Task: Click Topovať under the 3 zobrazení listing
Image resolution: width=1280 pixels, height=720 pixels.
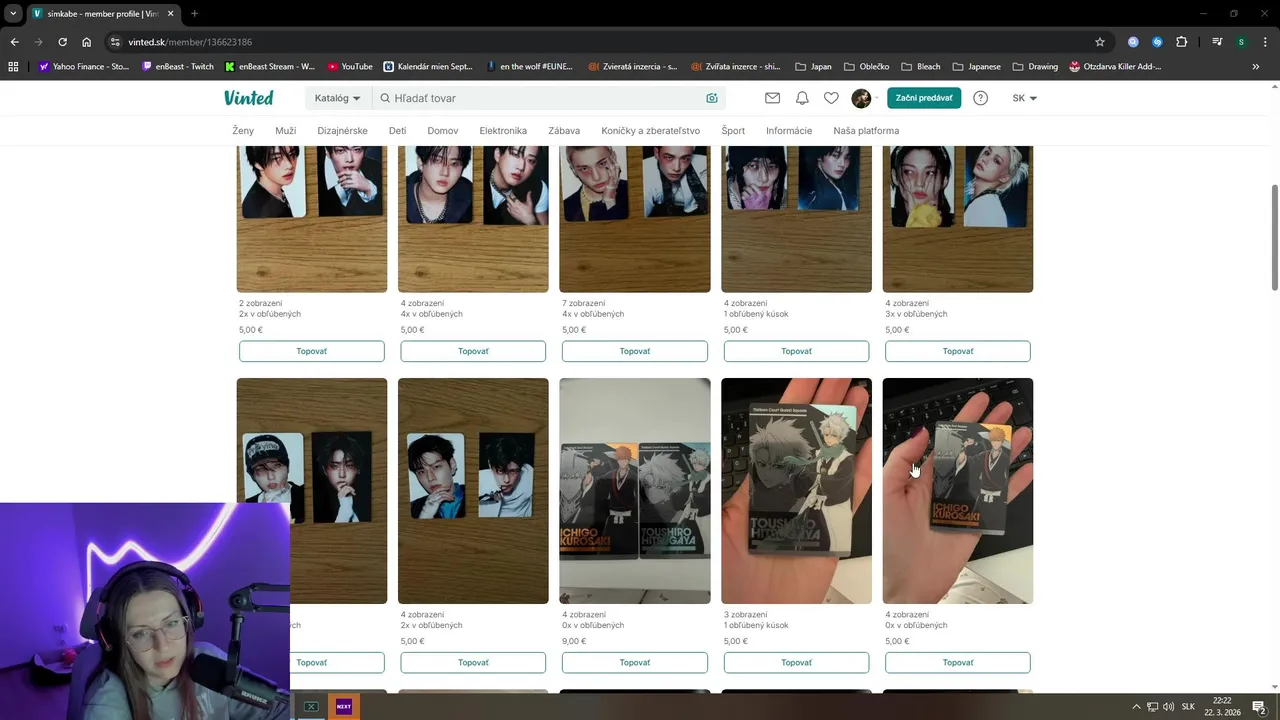Action: 796,662
